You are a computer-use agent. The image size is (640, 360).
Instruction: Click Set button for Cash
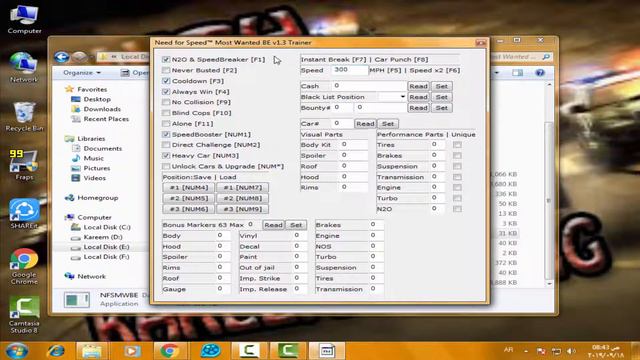442,86
